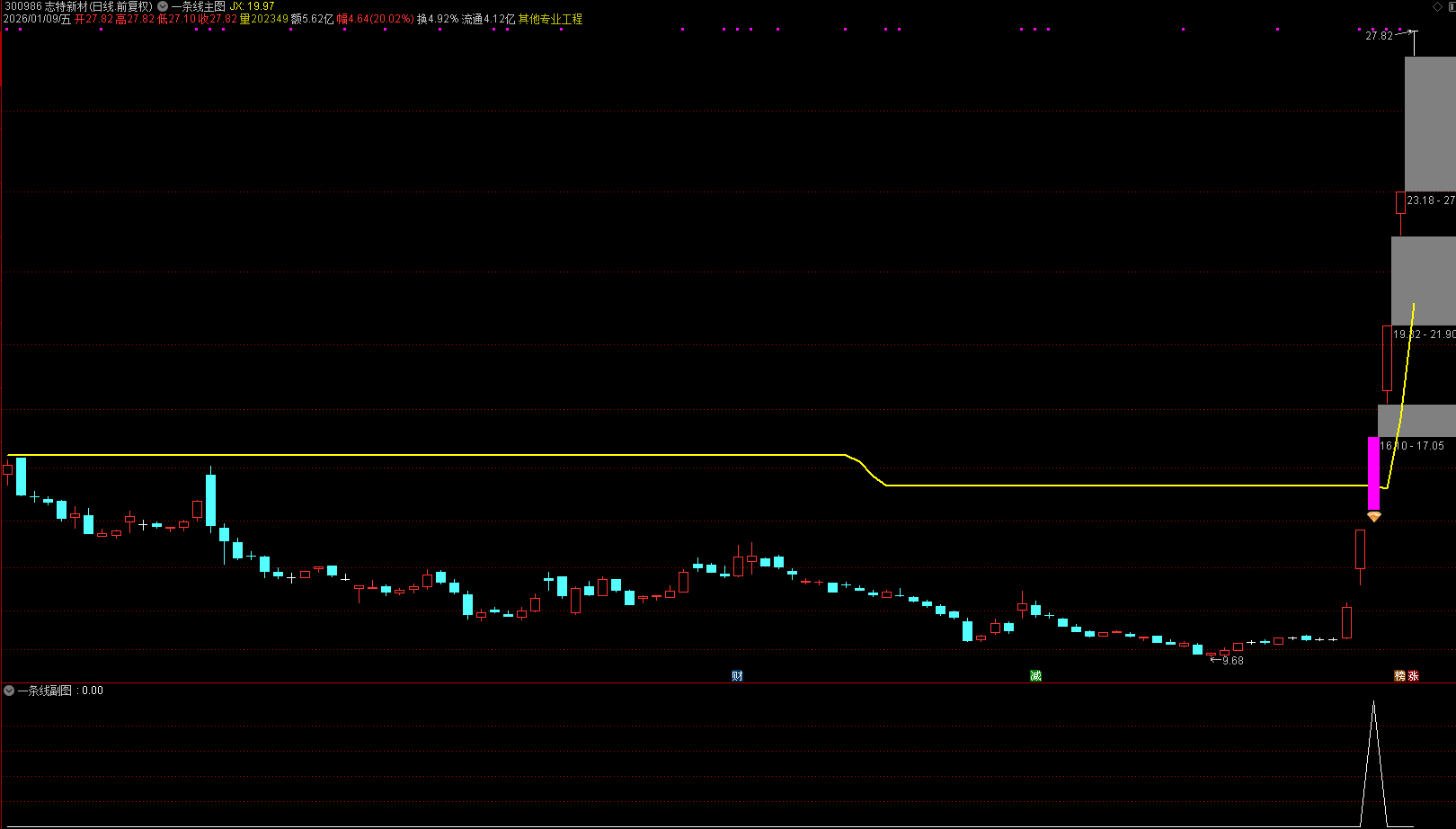Click the low price 低27.10
1456x829 pixels.
tap(177, 19)
